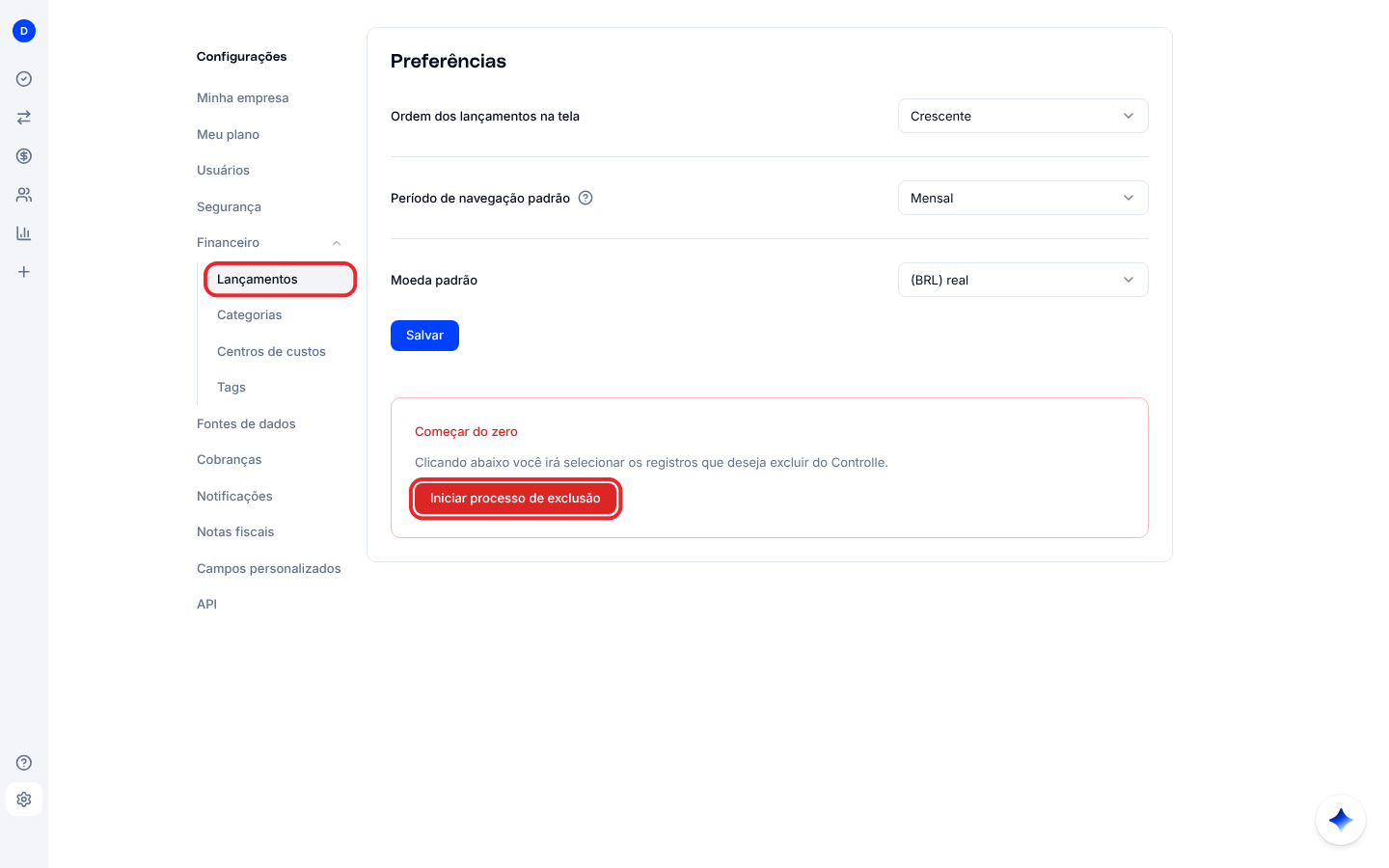The width and height of the screenshot is (1389, 868).
Task: Click the Começar do zero heading
Action: (467, 432)
